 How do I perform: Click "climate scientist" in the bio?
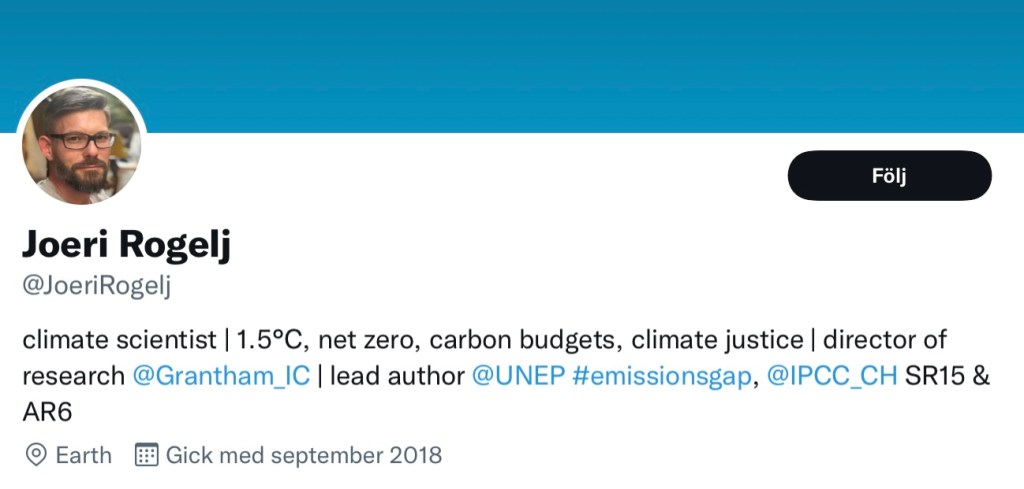118,339
